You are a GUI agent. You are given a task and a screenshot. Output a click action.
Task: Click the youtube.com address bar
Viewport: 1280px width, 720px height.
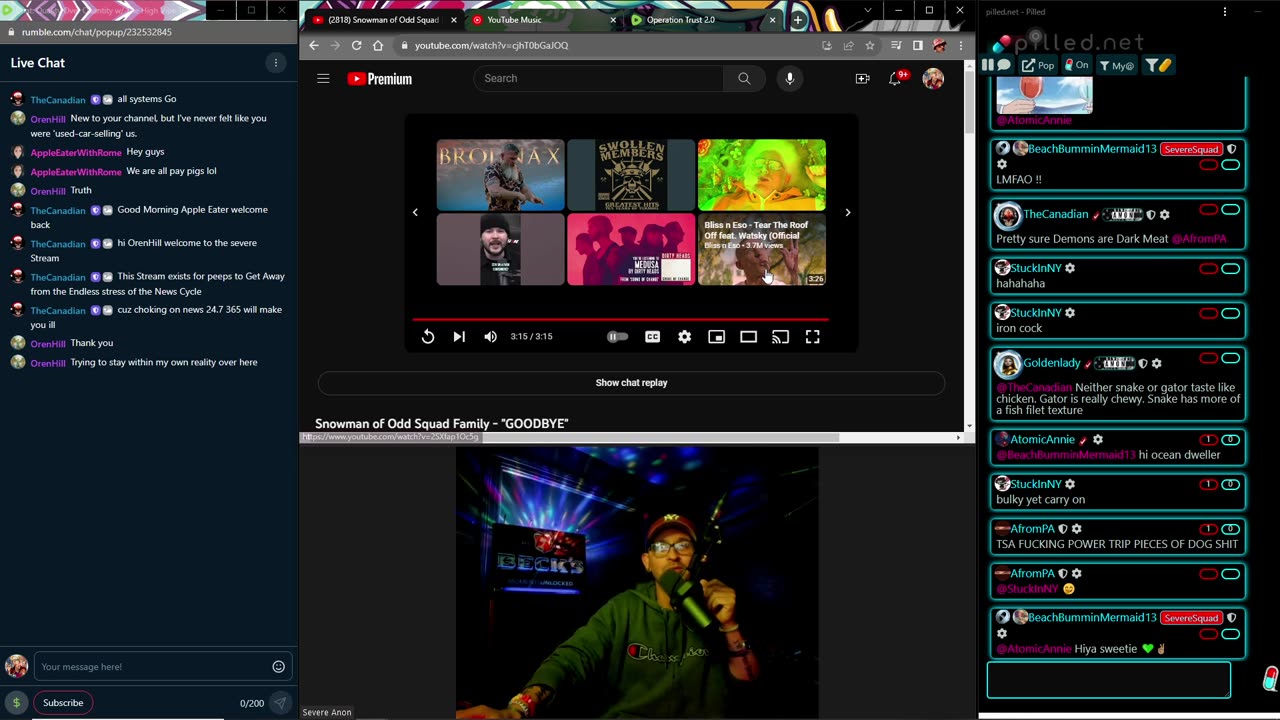606,45
